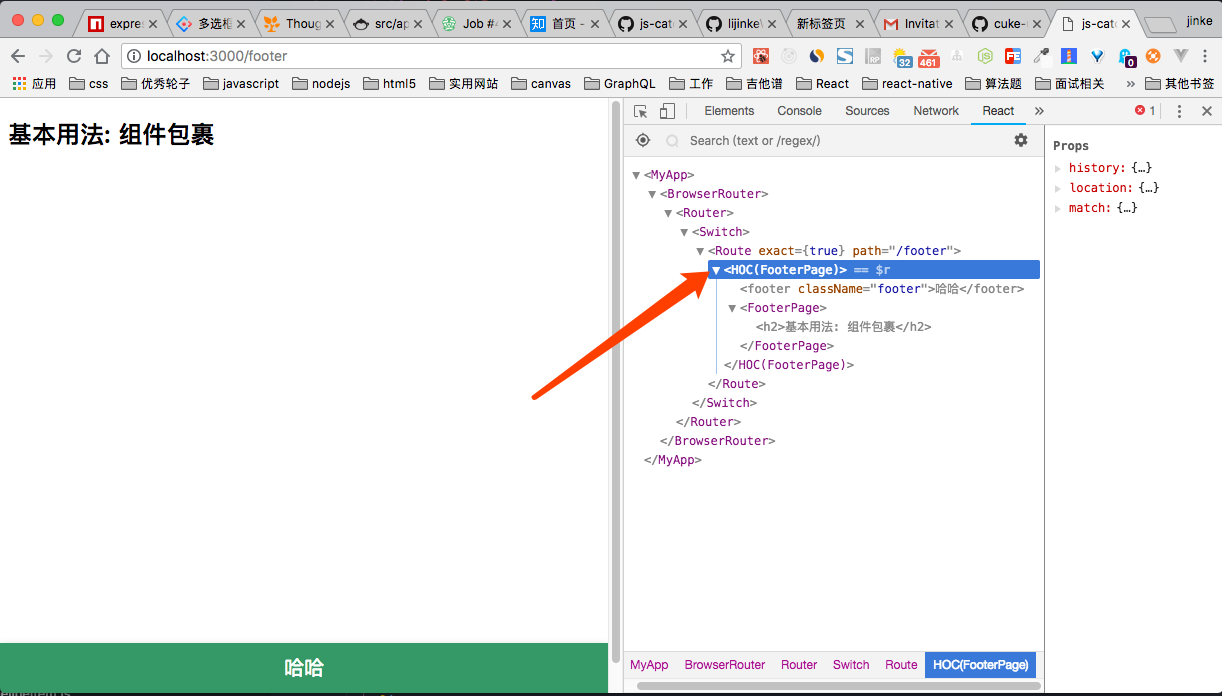
Task: Click the horizontal scrollbar under the breadcrumbs
Action: click(x=838, y=686)
